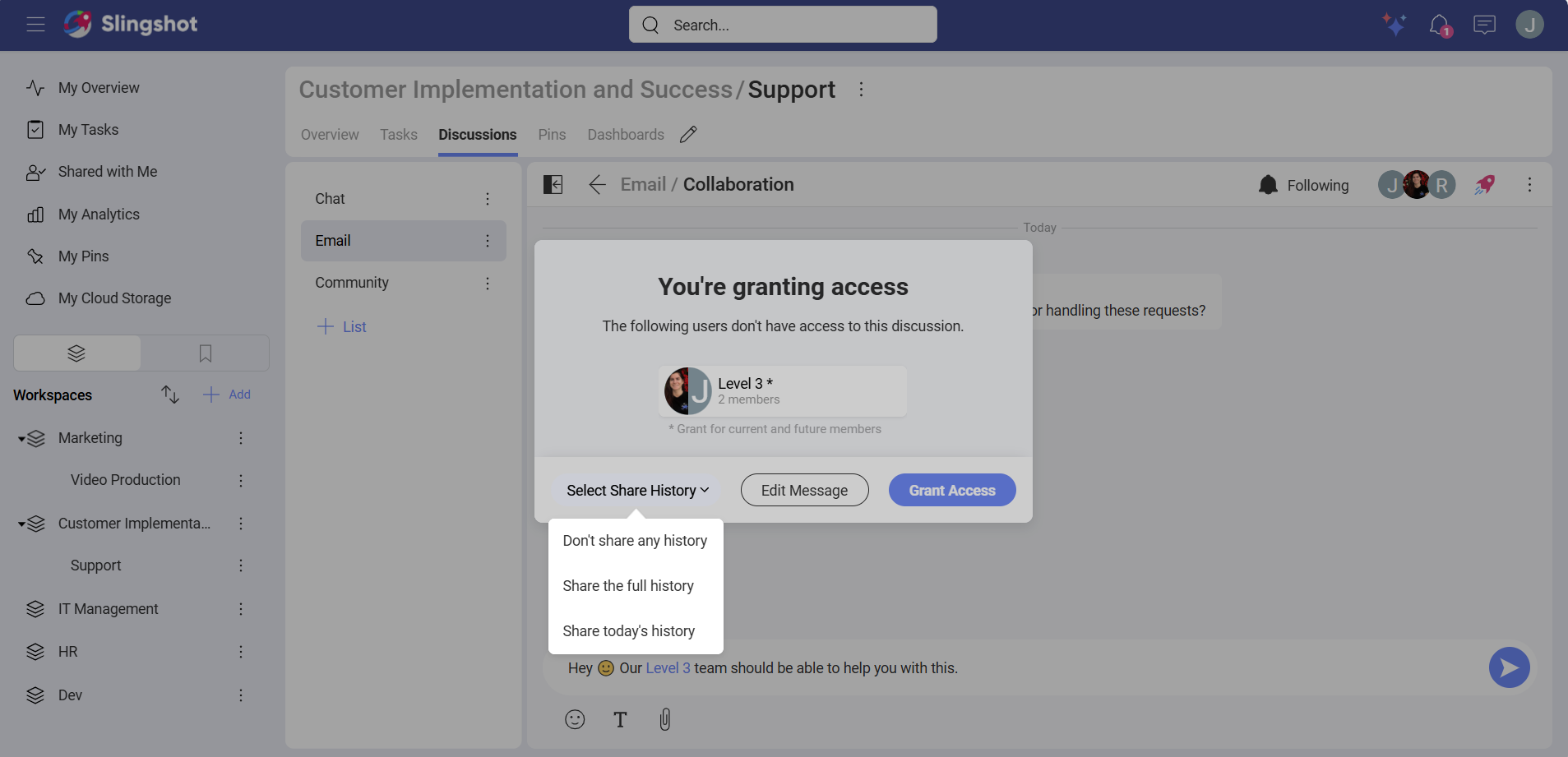This screenshot has height=757, width=1568.
Task: Click the emoji picker icon
Action: click(575, 720)
